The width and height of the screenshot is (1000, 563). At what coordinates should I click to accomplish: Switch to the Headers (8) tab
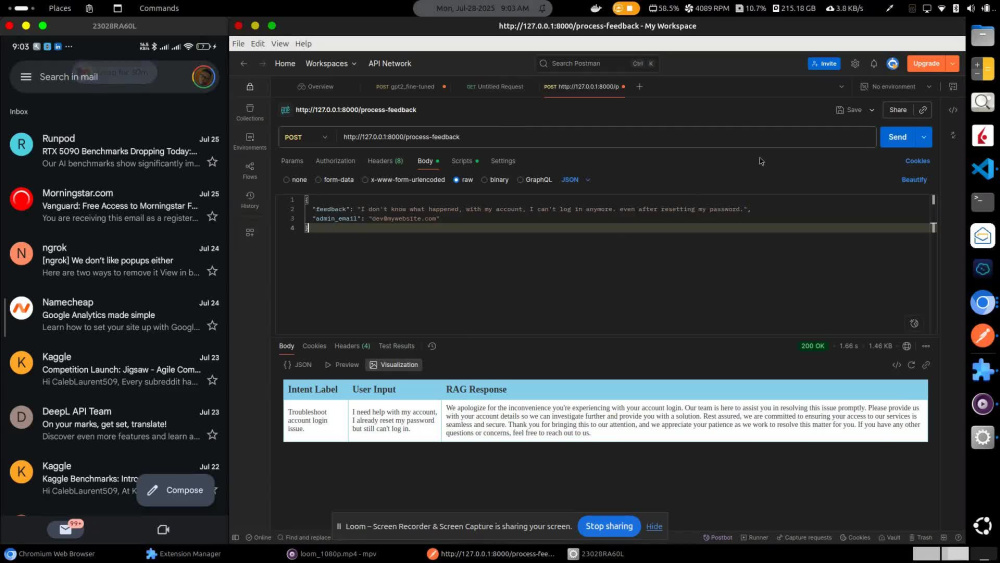coord(385,161)
